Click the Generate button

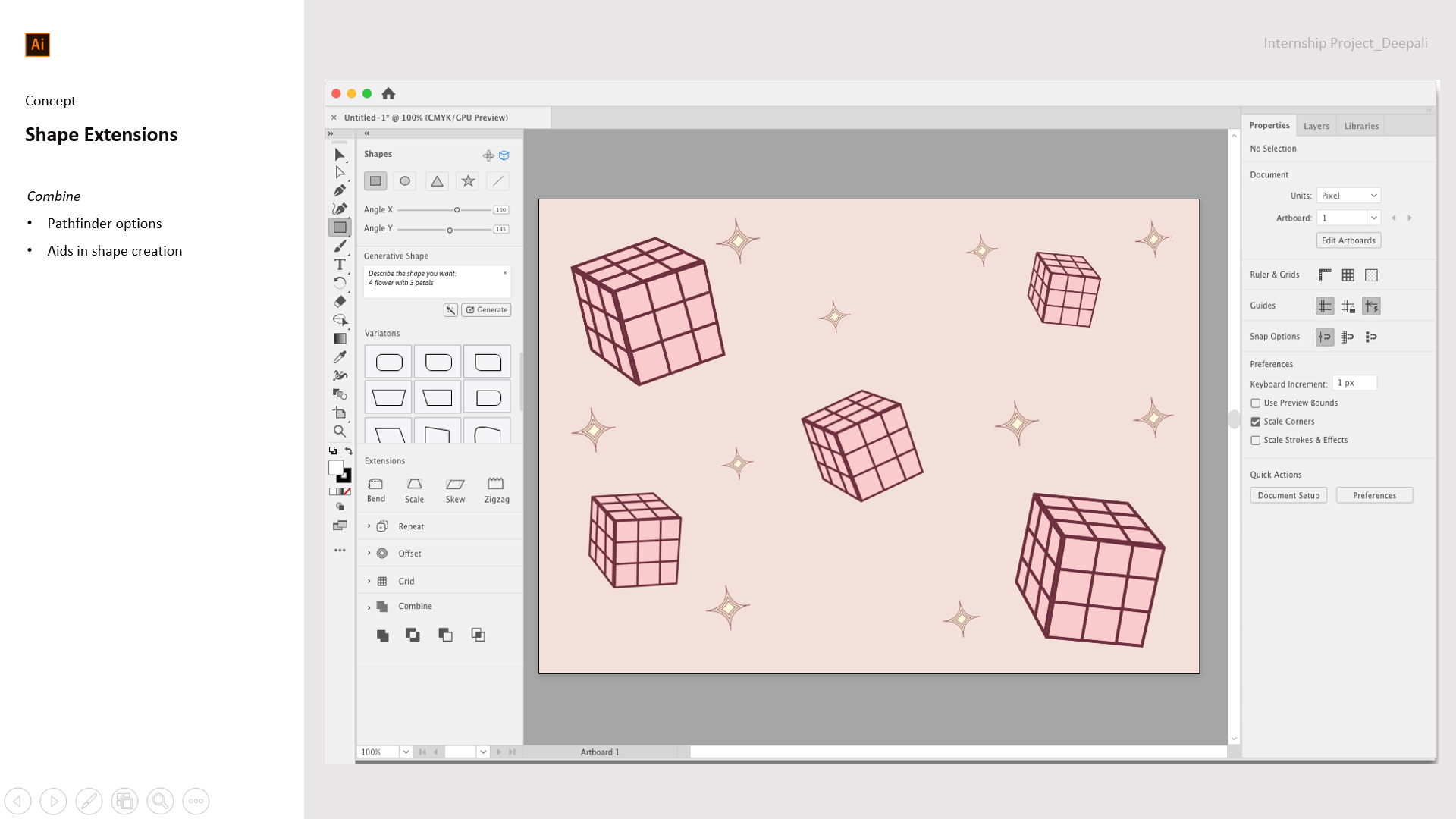(x=487, y=310)
